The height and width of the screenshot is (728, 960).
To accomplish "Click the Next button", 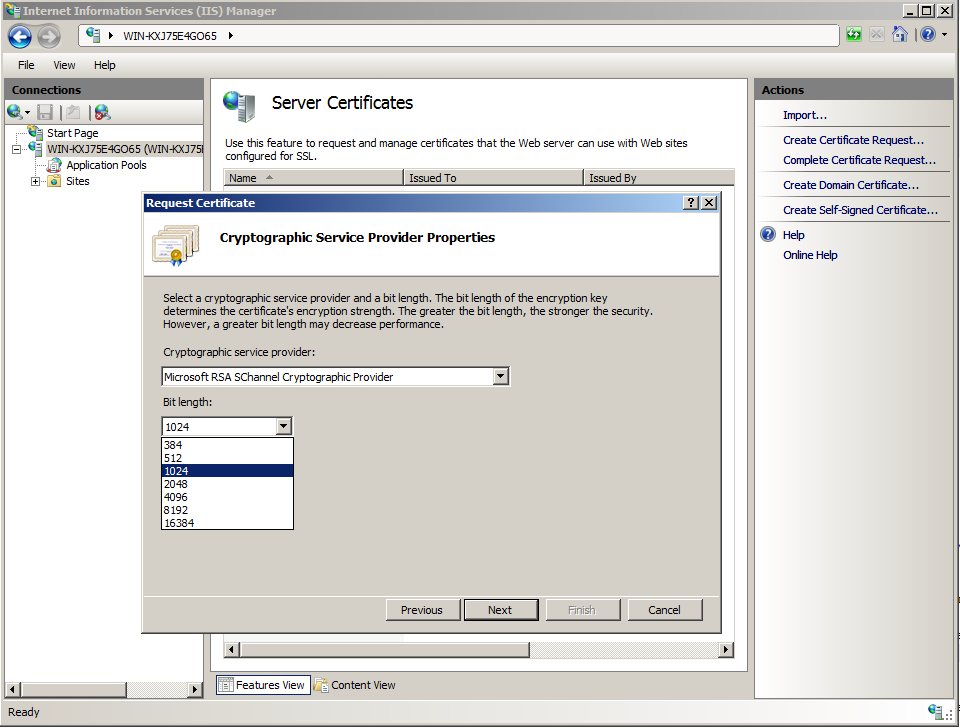I will click(501, 610).
